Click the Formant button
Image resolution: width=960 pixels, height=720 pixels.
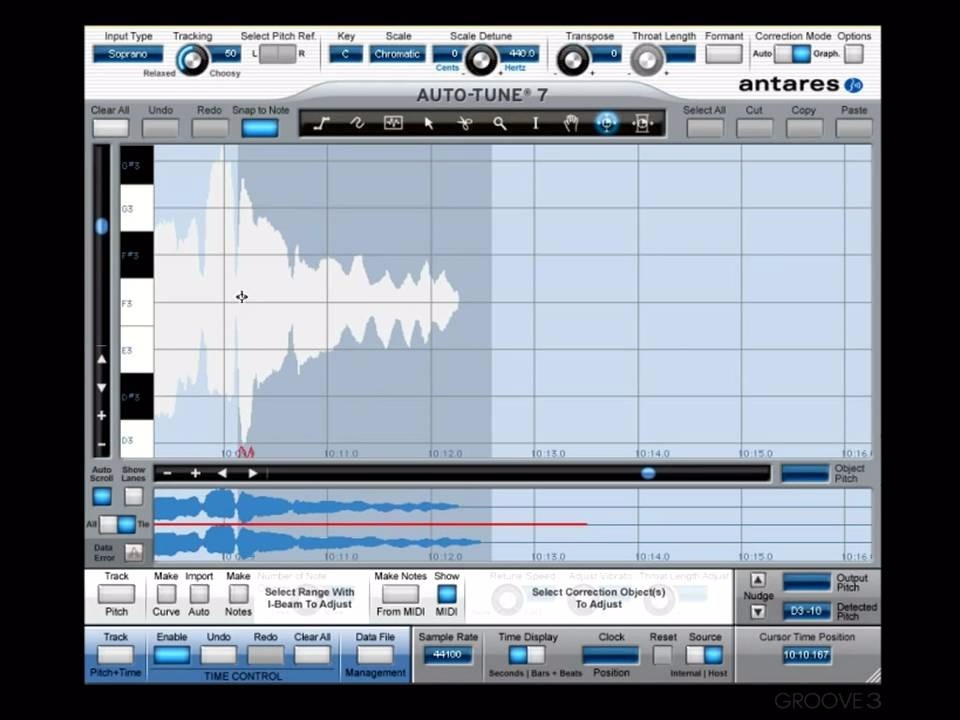[x=724, y=54]
